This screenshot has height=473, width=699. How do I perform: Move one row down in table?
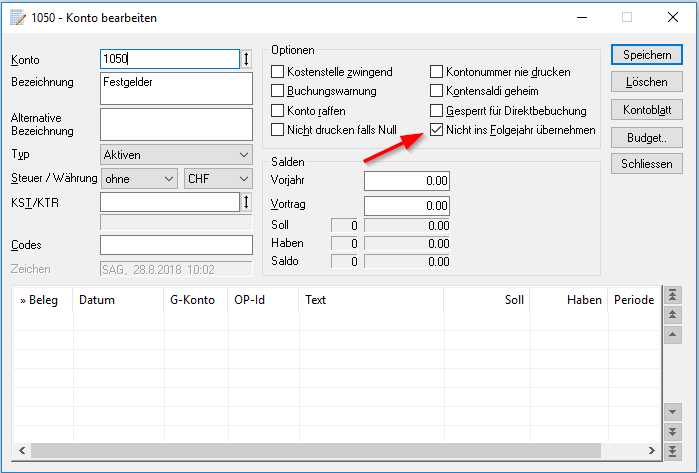673,412
